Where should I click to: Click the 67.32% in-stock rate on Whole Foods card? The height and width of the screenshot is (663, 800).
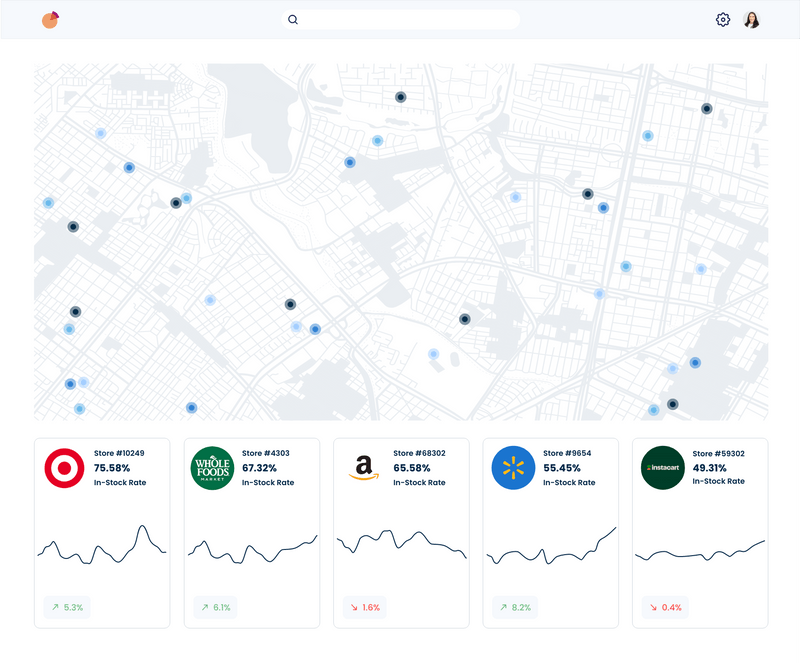point(262,466)
